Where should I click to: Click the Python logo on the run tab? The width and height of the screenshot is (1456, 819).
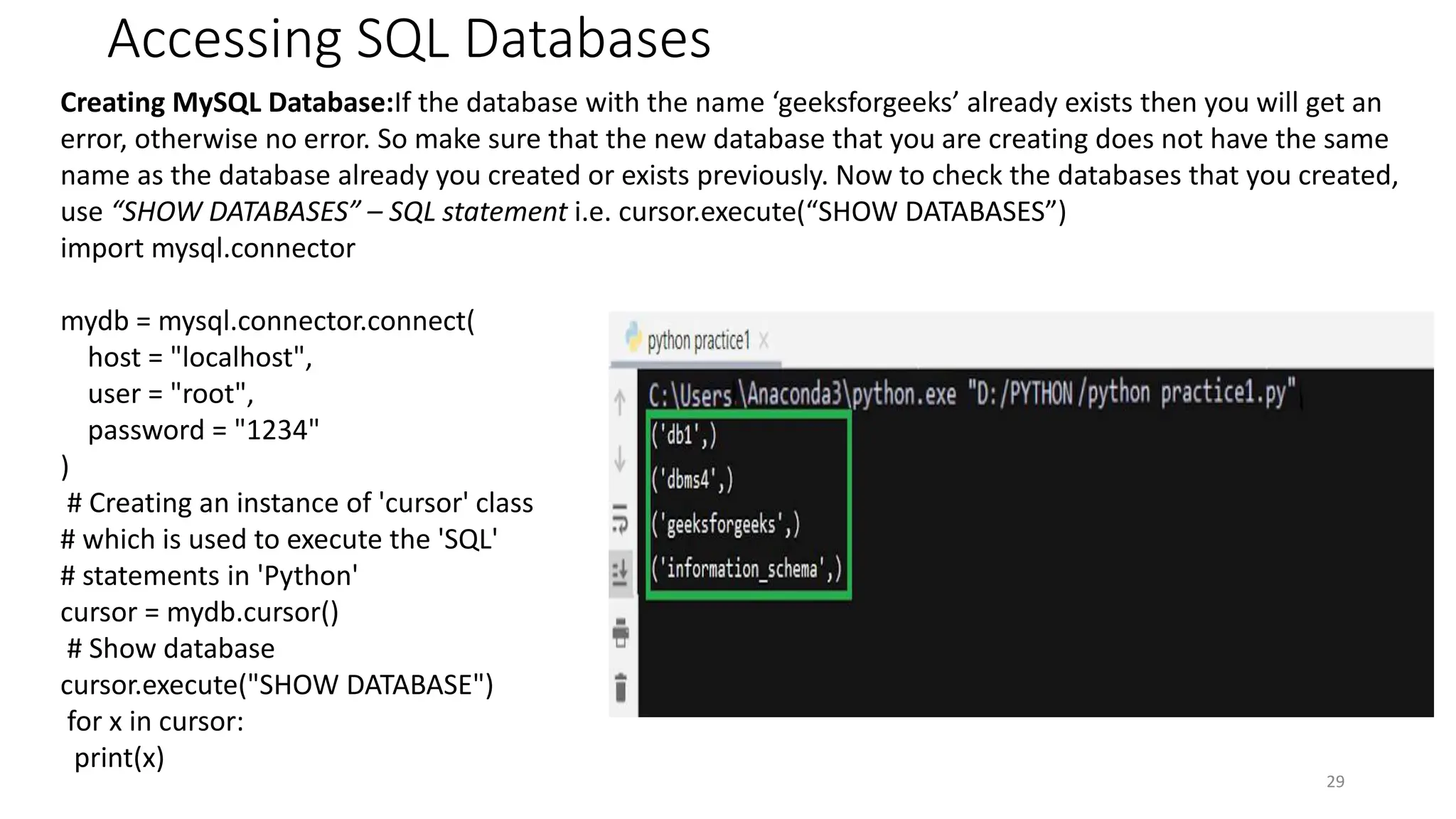tap(633, 337)
